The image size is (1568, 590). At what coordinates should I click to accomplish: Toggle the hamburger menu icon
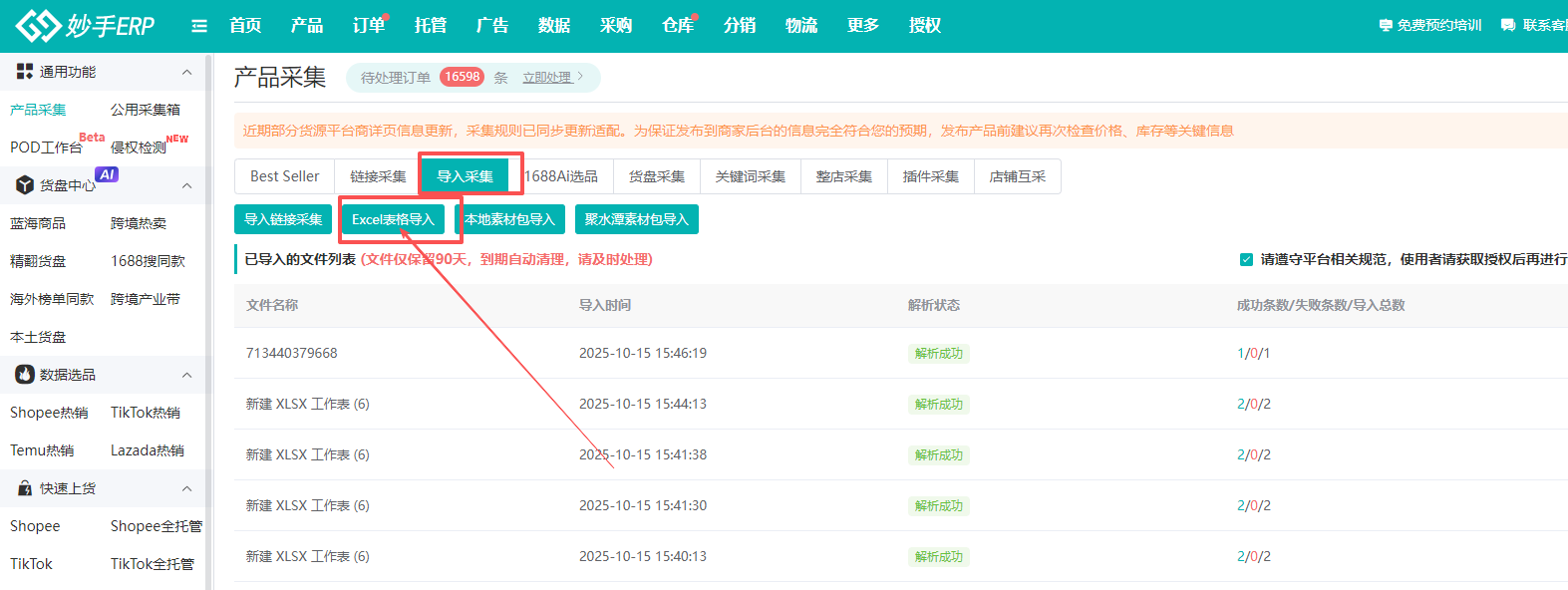coord(199,26)
